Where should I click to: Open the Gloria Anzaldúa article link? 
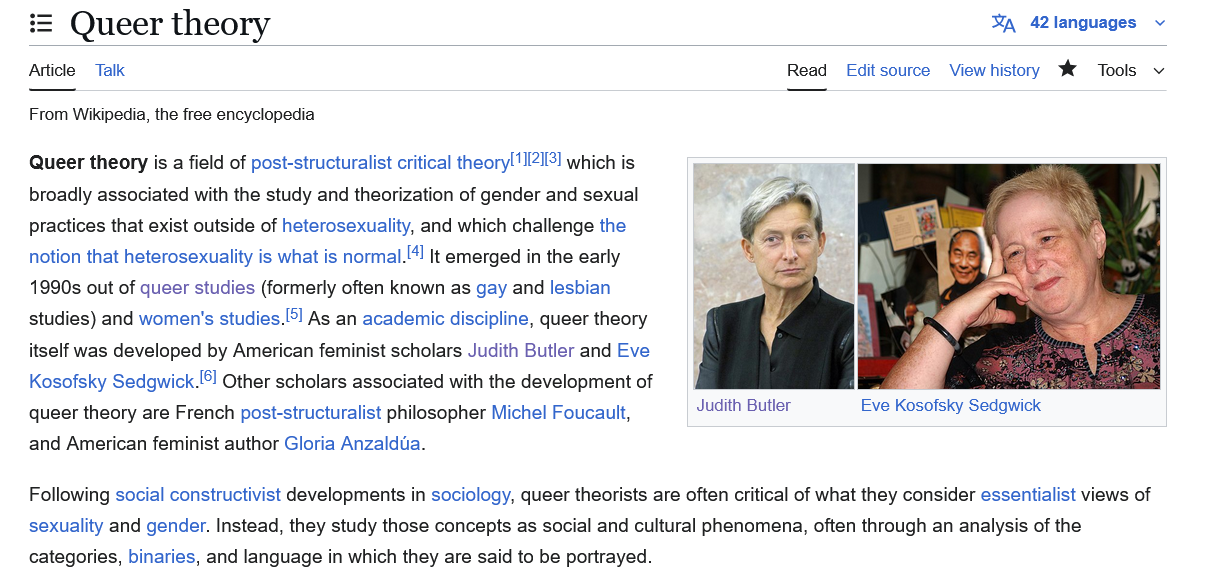354,443
